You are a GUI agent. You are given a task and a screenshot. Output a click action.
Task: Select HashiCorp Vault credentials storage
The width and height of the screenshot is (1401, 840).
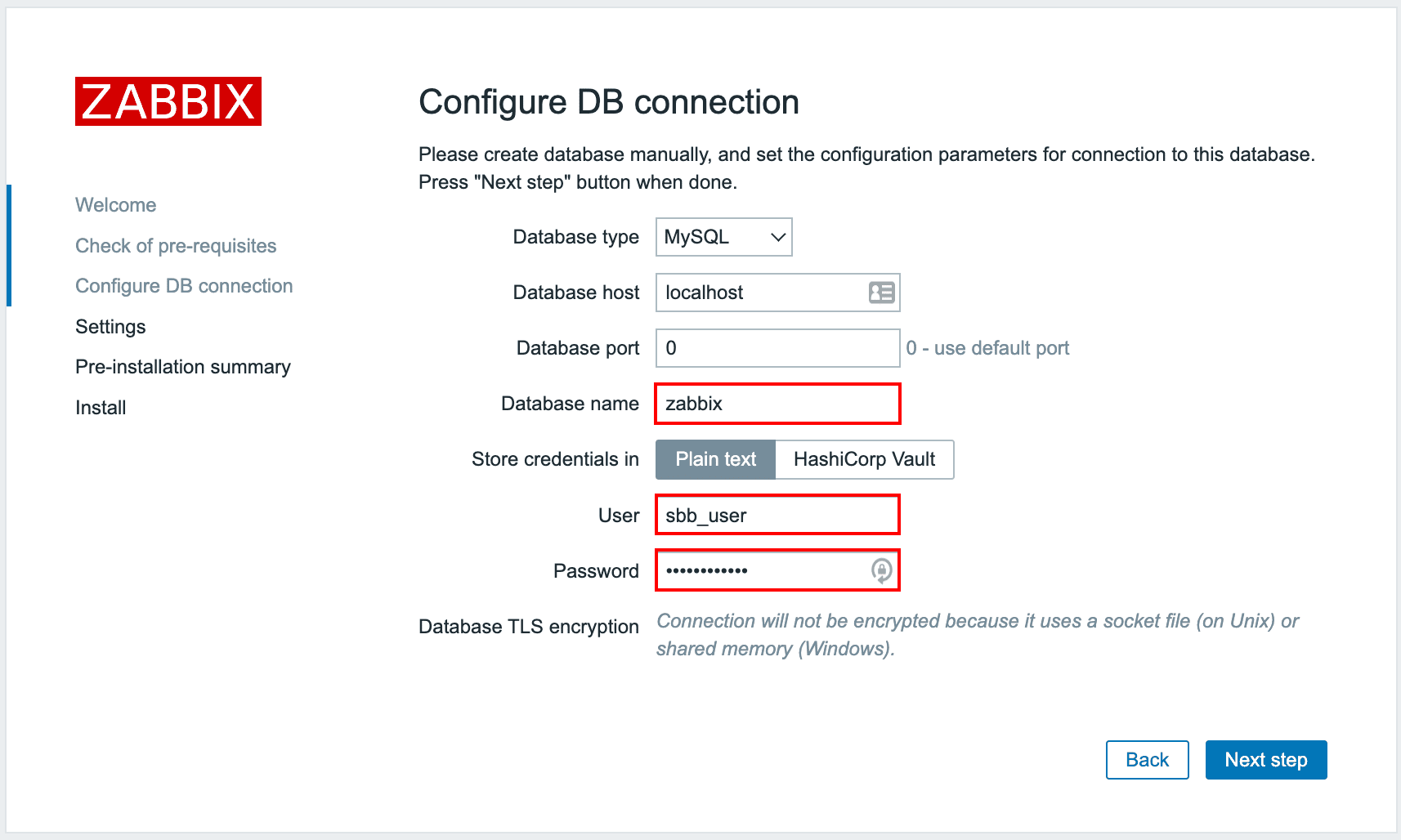pyautogui.click(x=864, y=459)
